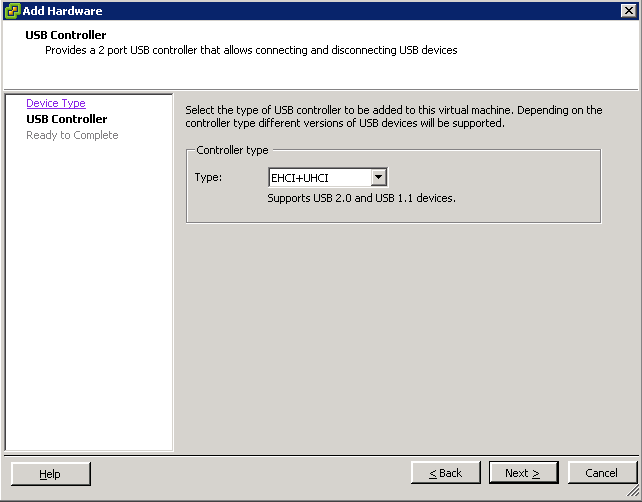Image resolution: width=642 pixels, height=502 pixels.
Task: Click the 'Select the type of USB controller' instruction text
Action: 393,117
